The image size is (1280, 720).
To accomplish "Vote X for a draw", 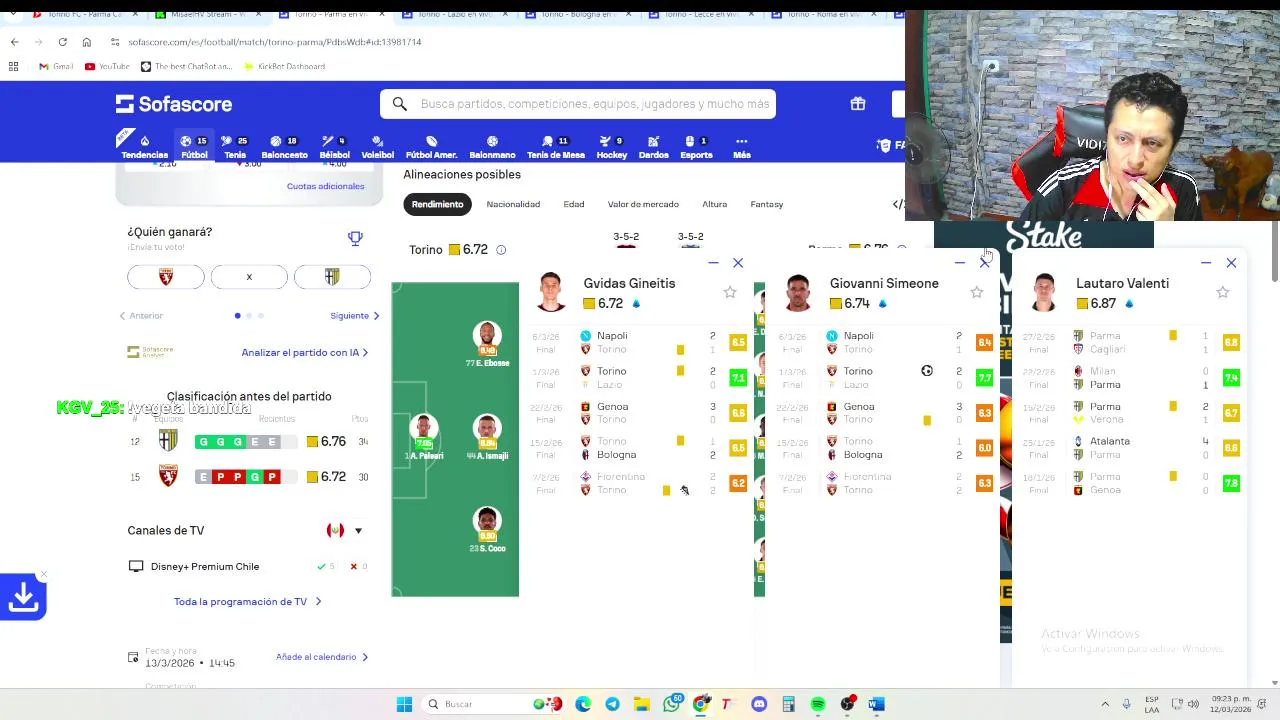I will coord(249,277).
